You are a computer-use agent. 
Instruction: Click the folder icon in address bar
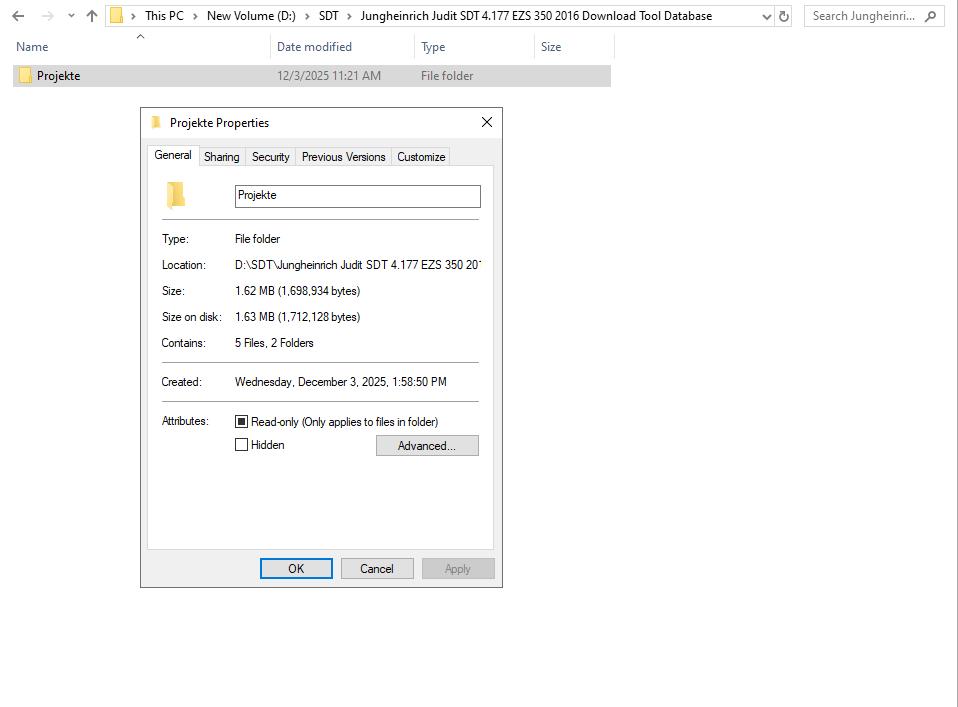click(116, 16)
